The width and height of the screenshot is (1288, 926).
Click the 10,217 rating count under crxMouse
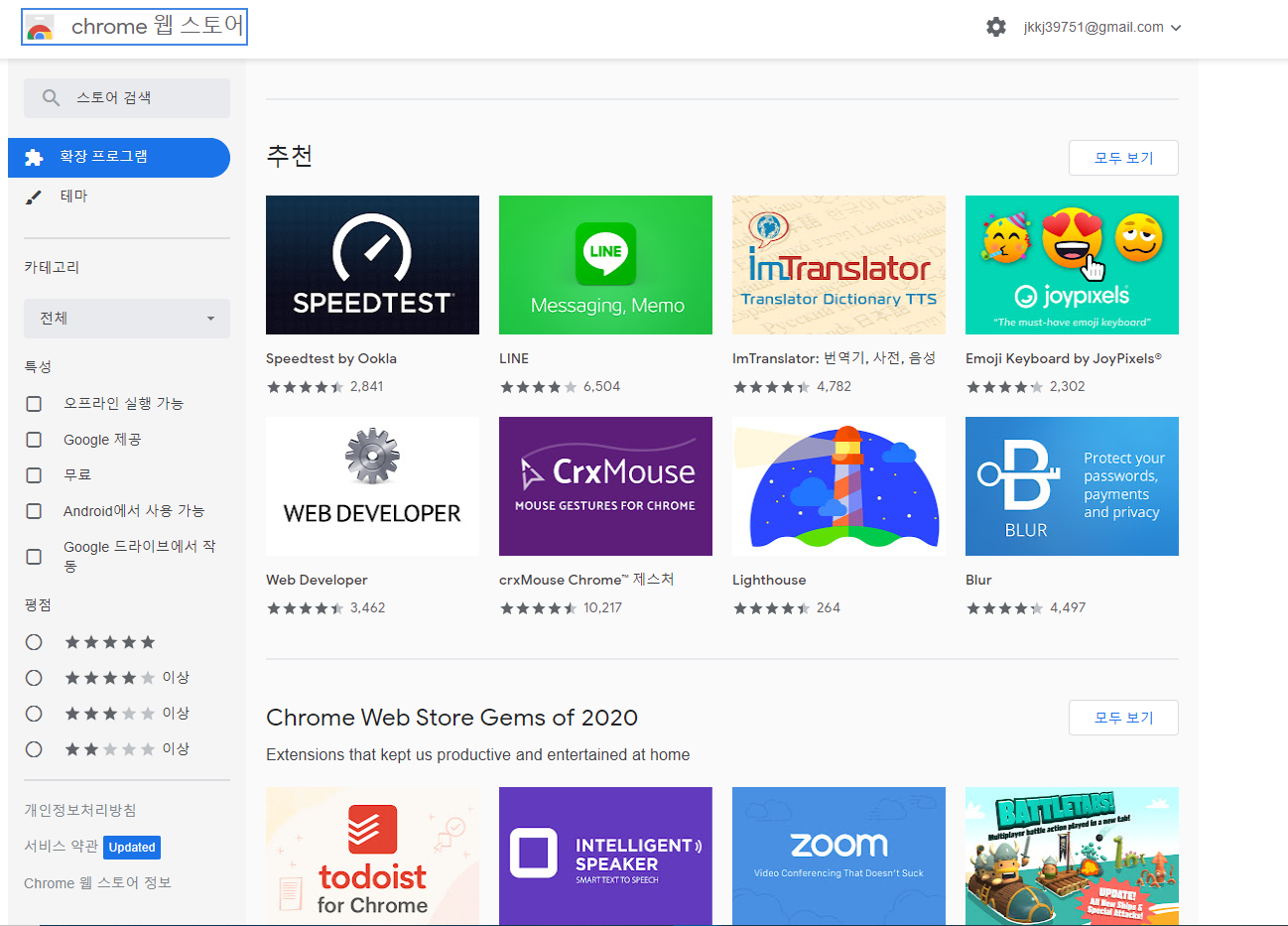coord(602,607)
